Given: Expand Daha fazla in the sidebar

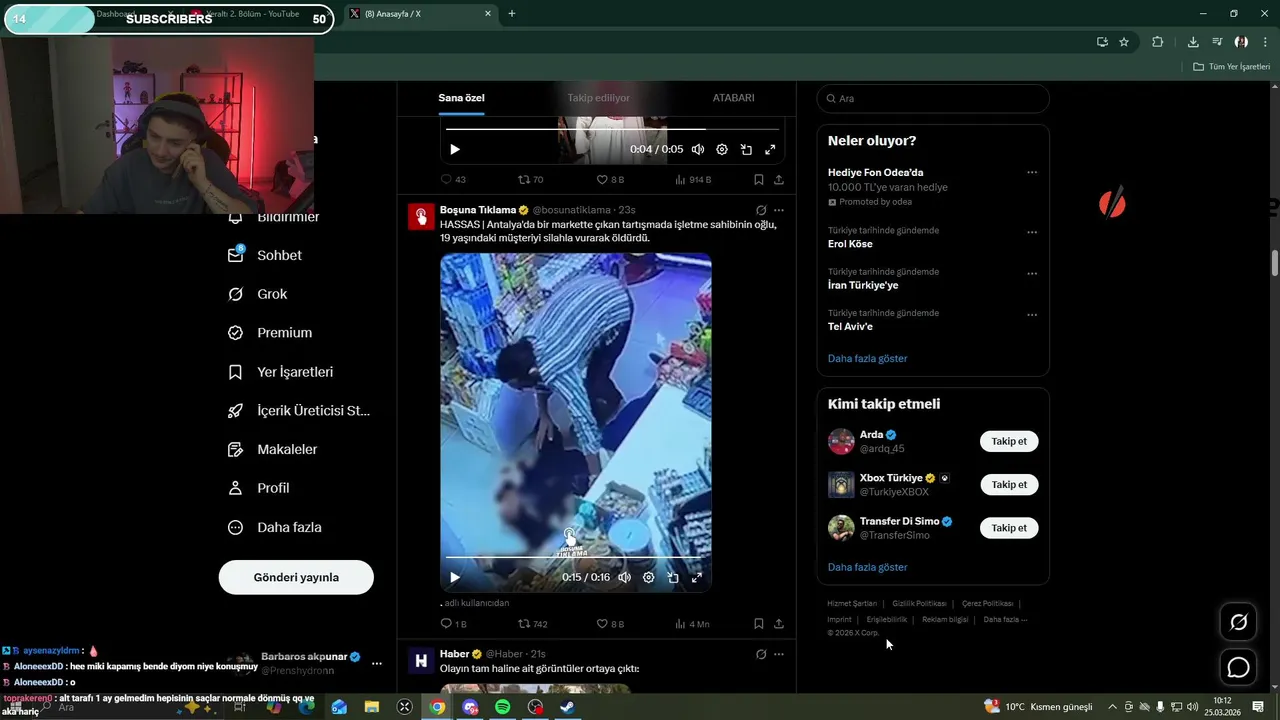Looking at the screenshot, I should [x=275, y=527].
